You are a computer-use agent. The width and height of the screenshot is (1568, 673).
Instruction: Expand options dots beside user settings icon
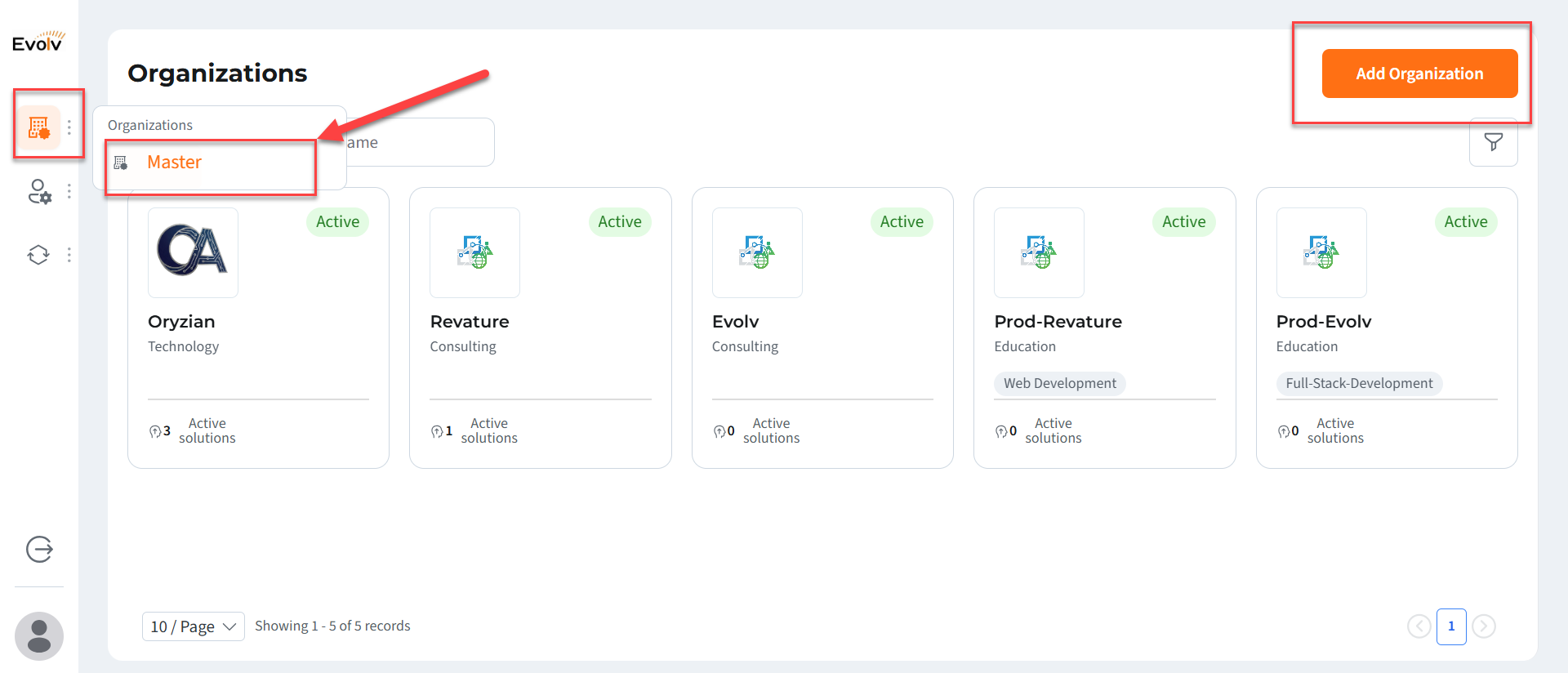(69, 191)
